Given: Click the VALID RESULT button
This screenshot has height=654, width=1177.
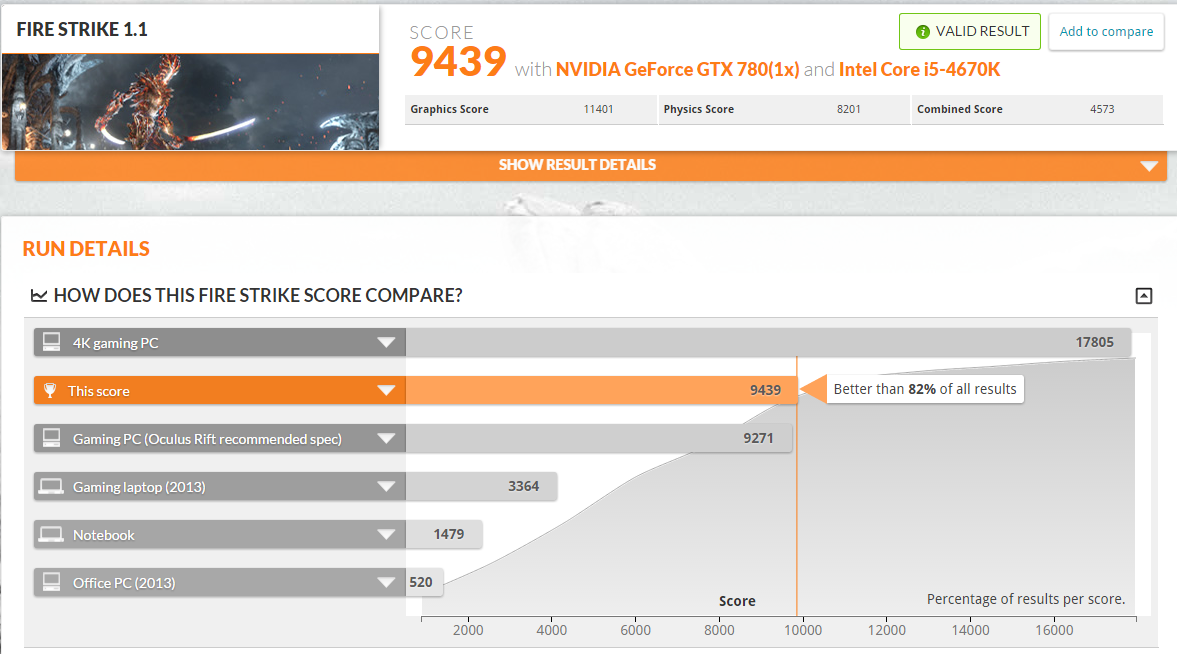Looking at the screenshot, I should click(970, 32).
